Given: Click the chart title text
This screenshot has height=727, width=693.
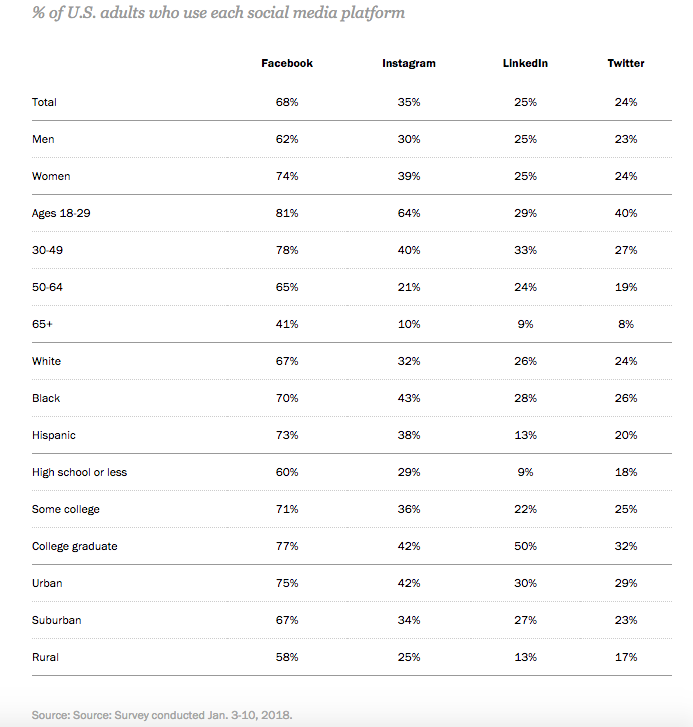Looking at the screenshot, I should click(218, 13).
